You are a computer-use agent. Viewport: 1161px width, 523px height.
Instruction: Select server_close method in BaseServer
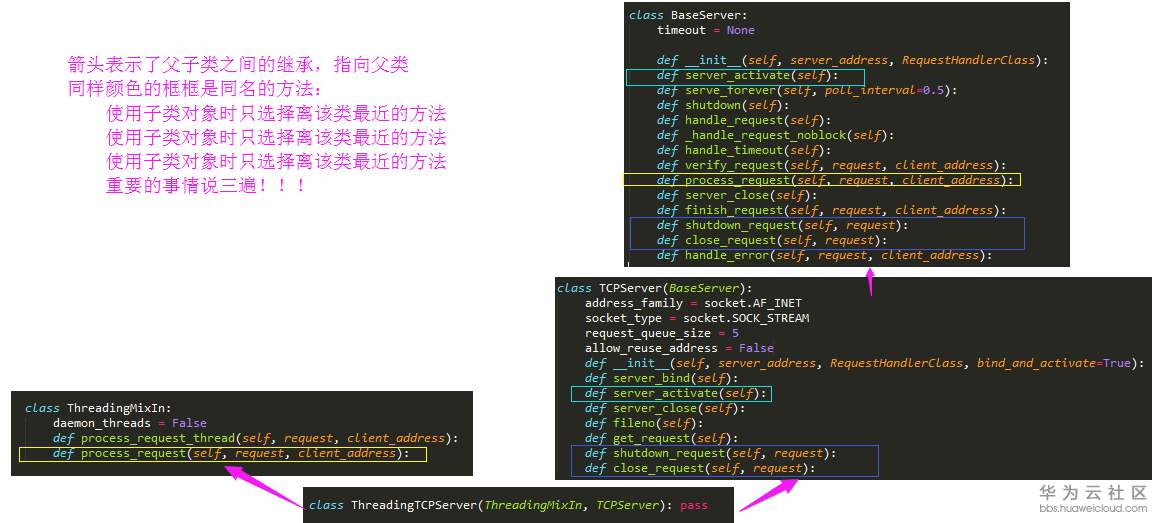[737, 195]
